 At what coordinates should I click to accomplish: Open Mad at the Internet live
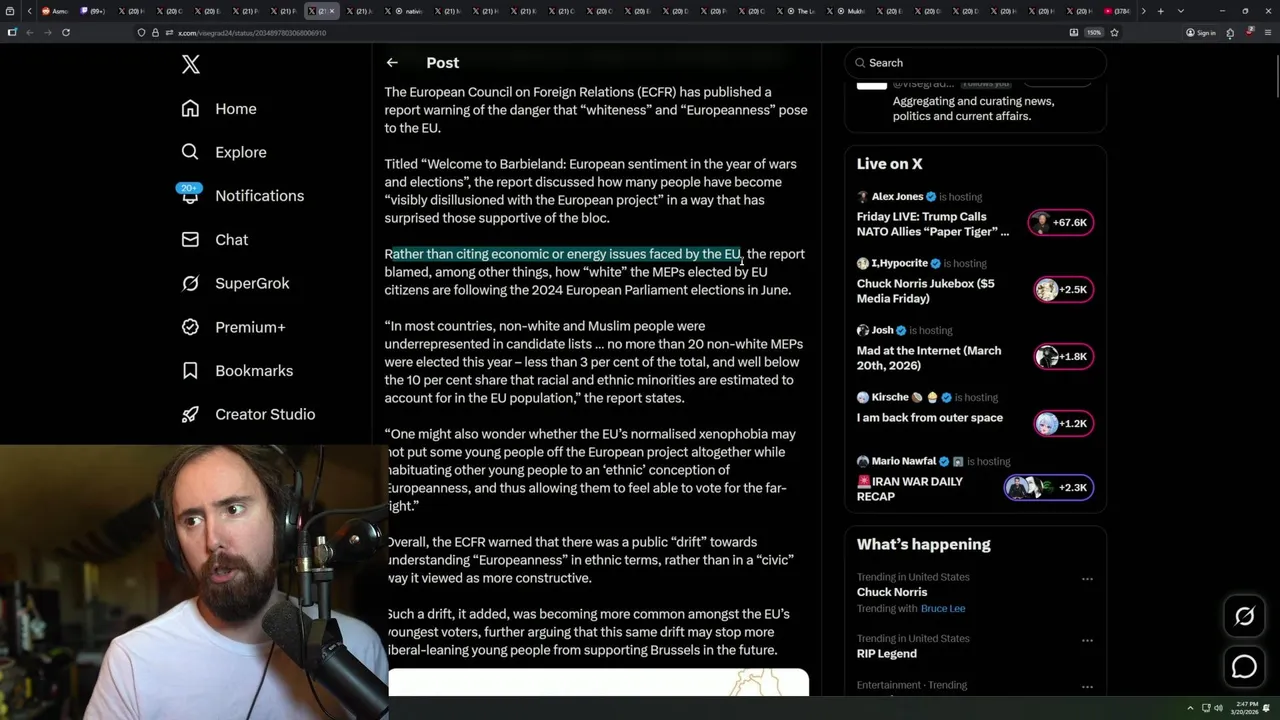pos(929,358)
